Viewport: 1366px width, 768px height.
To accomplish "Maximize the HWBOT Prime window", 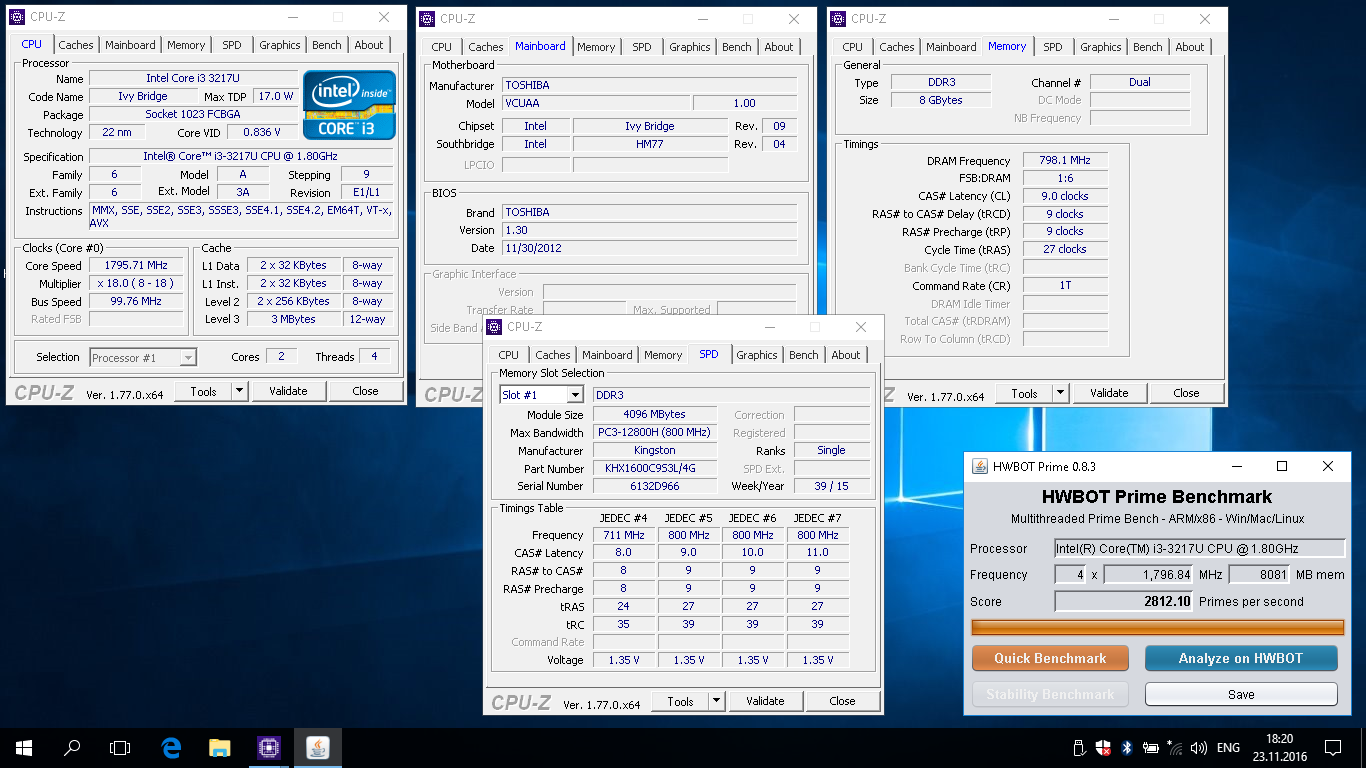I will click(1282, 466).
